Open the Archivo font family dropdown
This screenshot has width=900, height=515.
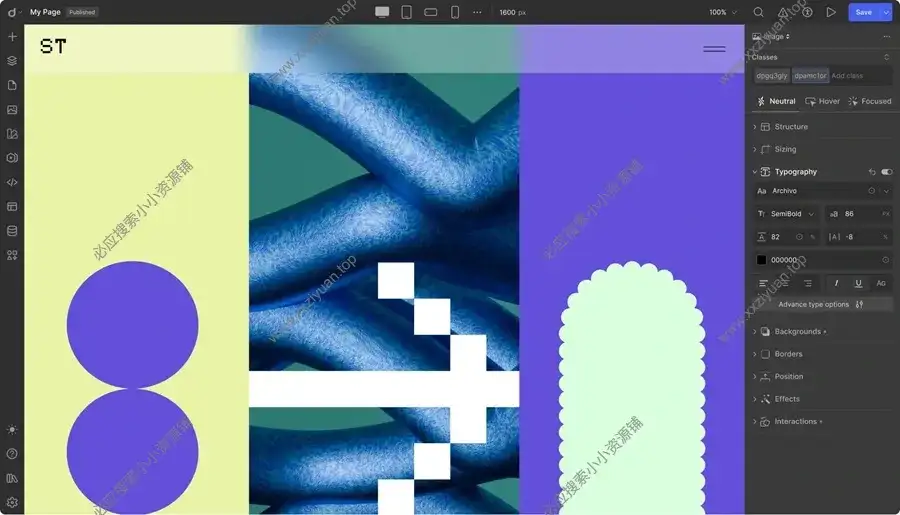pos(823,191)
